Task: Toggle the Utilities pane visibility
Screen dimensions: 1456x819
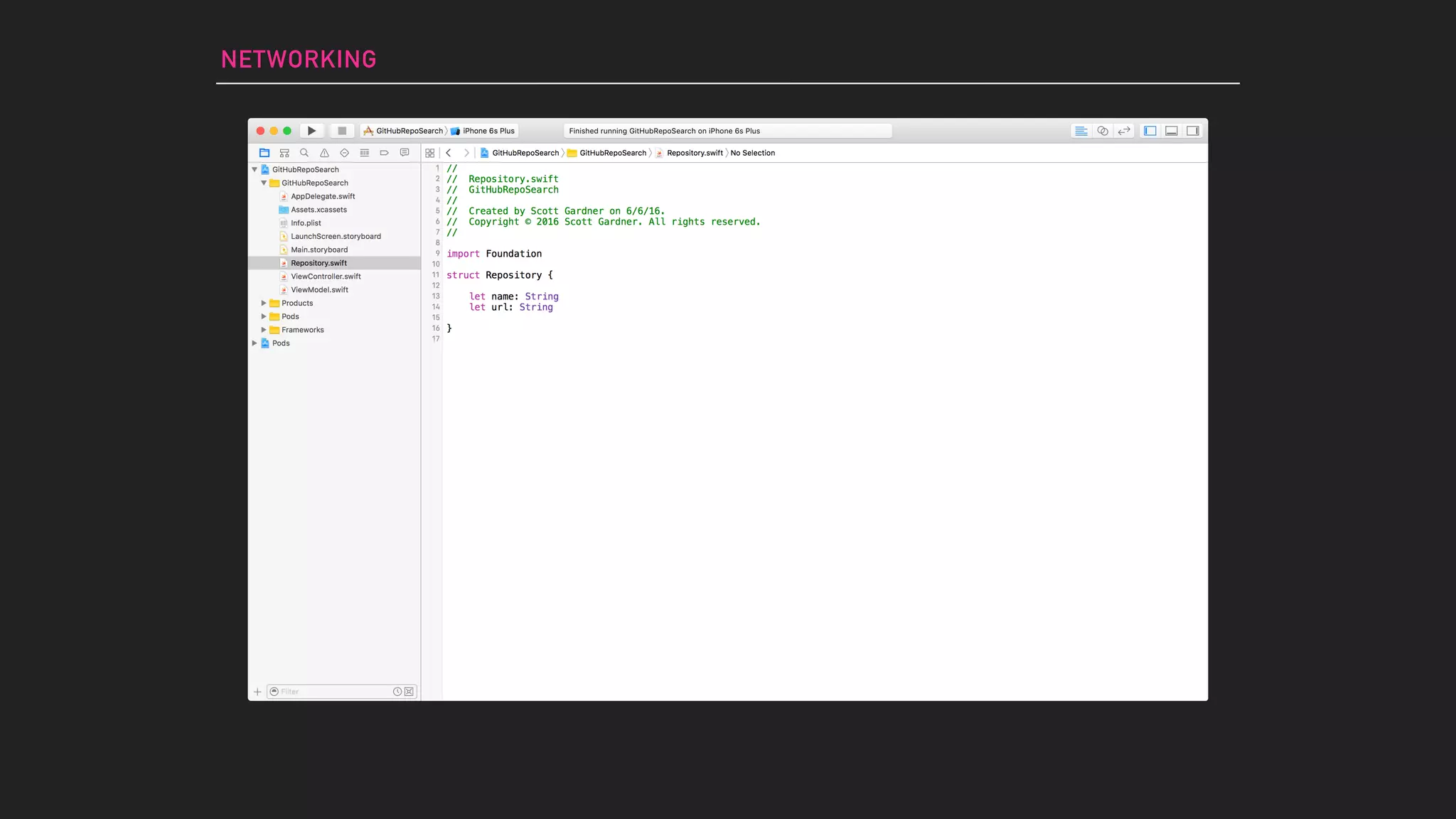Action: [1193, 131]
